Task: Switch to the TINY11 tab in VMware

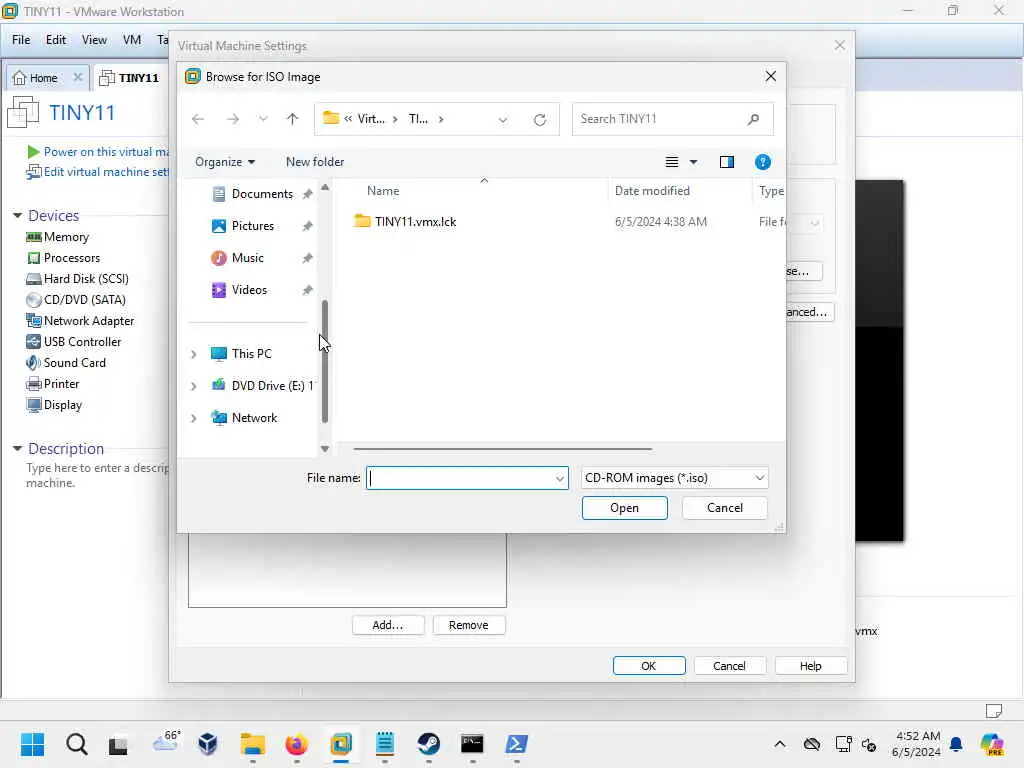Action: (x=129, y=78)
